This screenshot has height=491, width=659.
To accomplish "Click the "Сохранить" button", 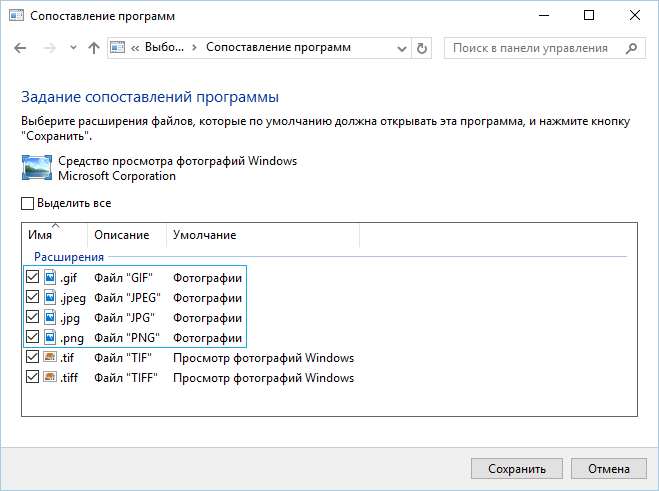I will (x=516, y=468).
